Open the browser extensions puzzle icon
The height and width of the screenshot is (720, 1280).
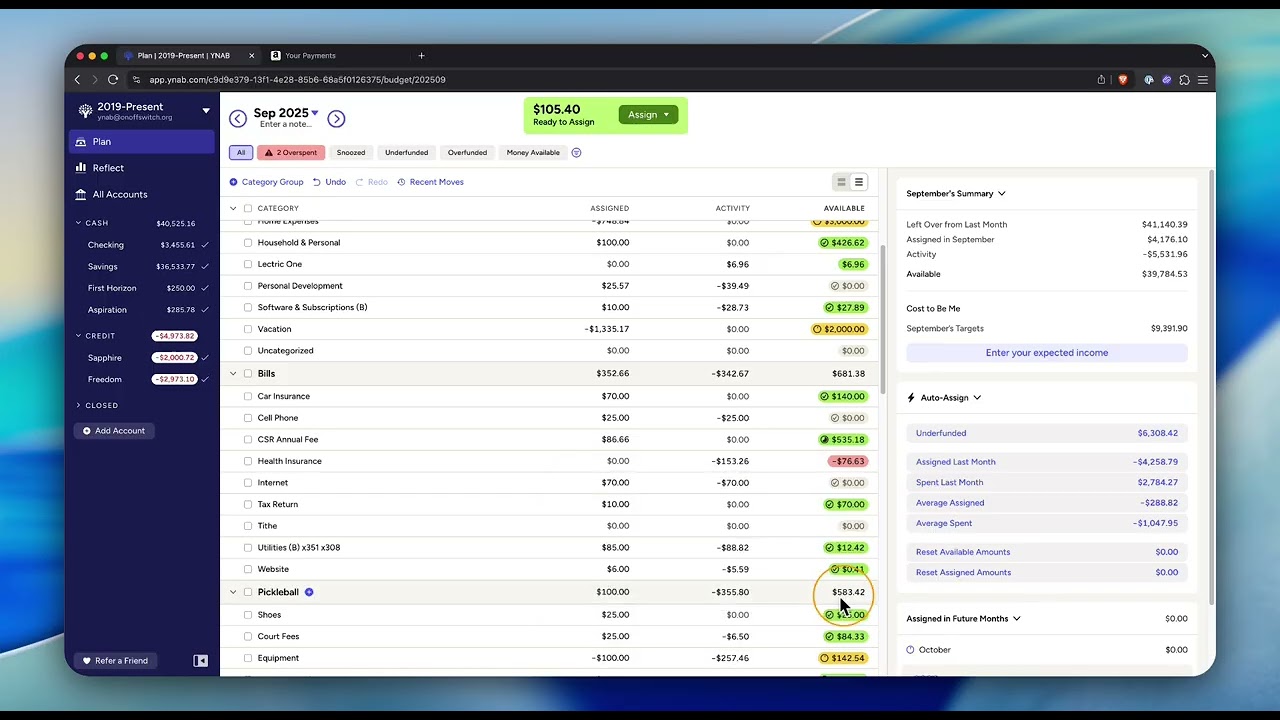point(1184,80)
